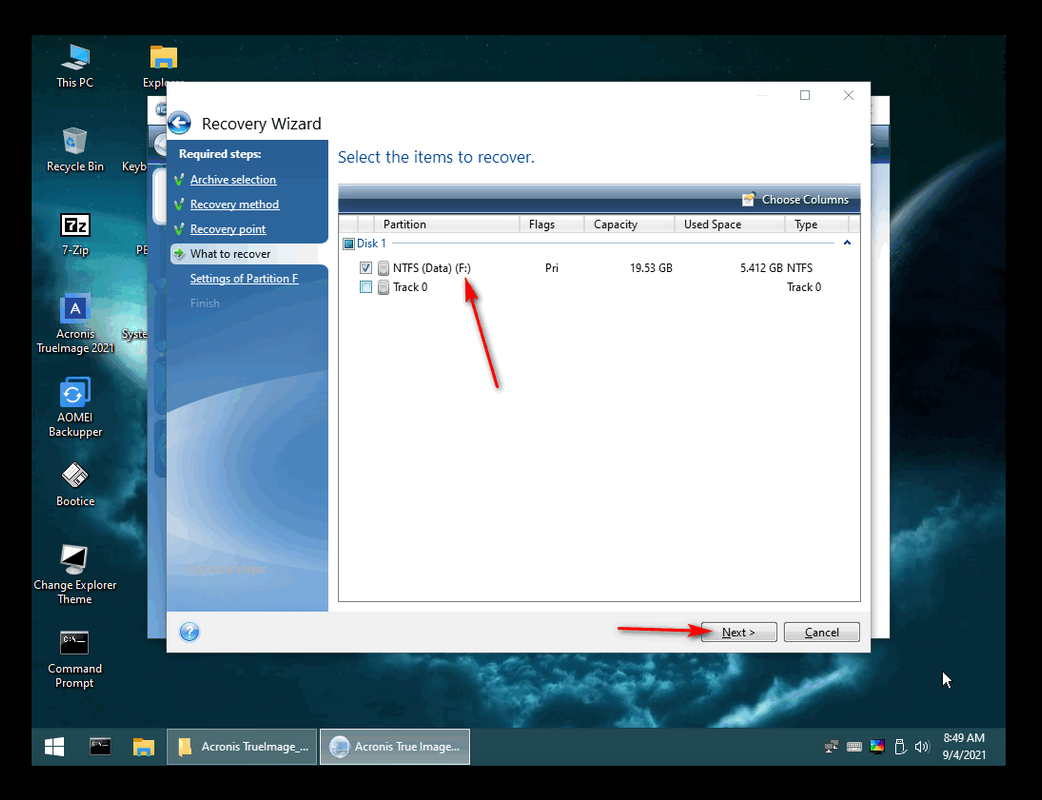The image size is (1042, 800).
Task: Open the Windows Start menu
Action: [54, 747]
